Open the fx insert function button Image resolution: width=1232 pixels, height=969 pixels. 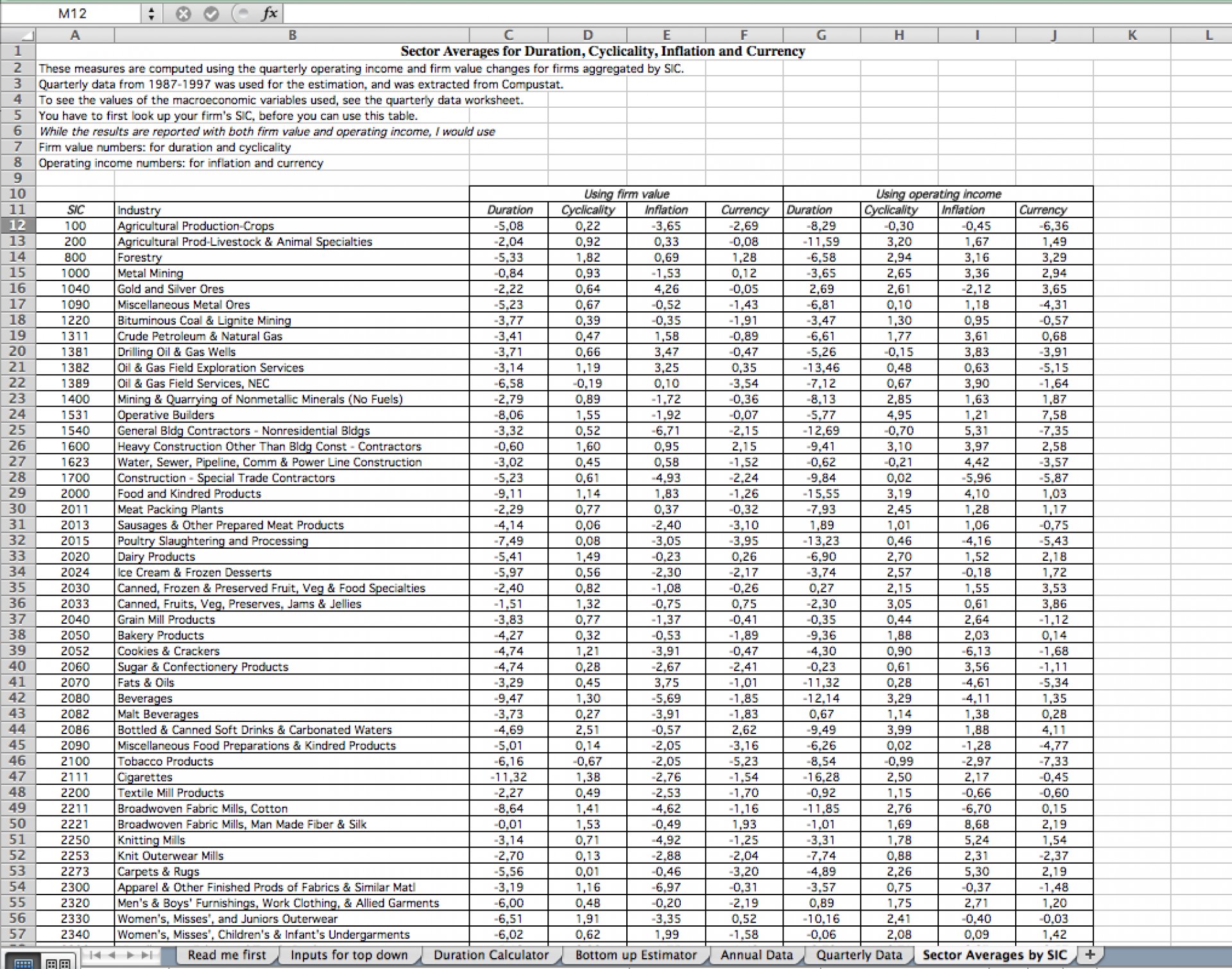(269, 13)
